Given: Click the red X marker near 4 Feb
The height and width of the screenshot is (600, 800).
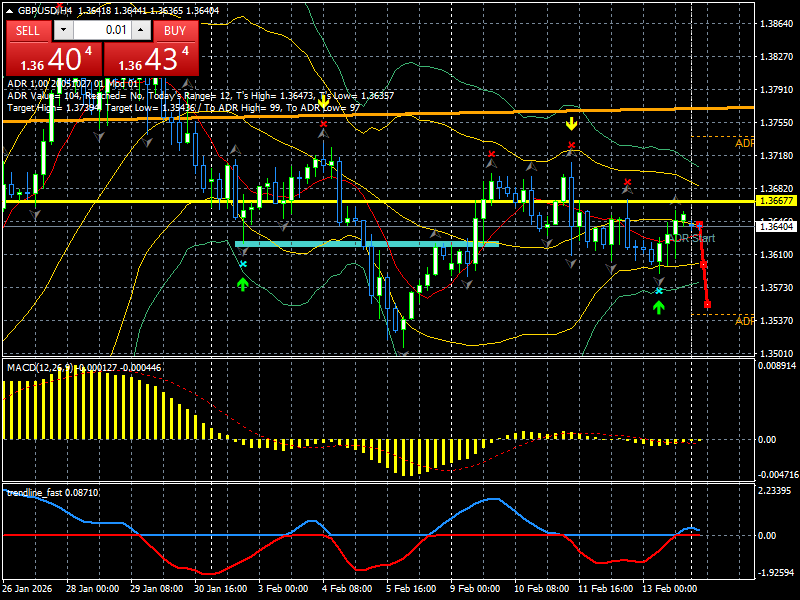Looking at the screenshot, I should click(323, 124).
